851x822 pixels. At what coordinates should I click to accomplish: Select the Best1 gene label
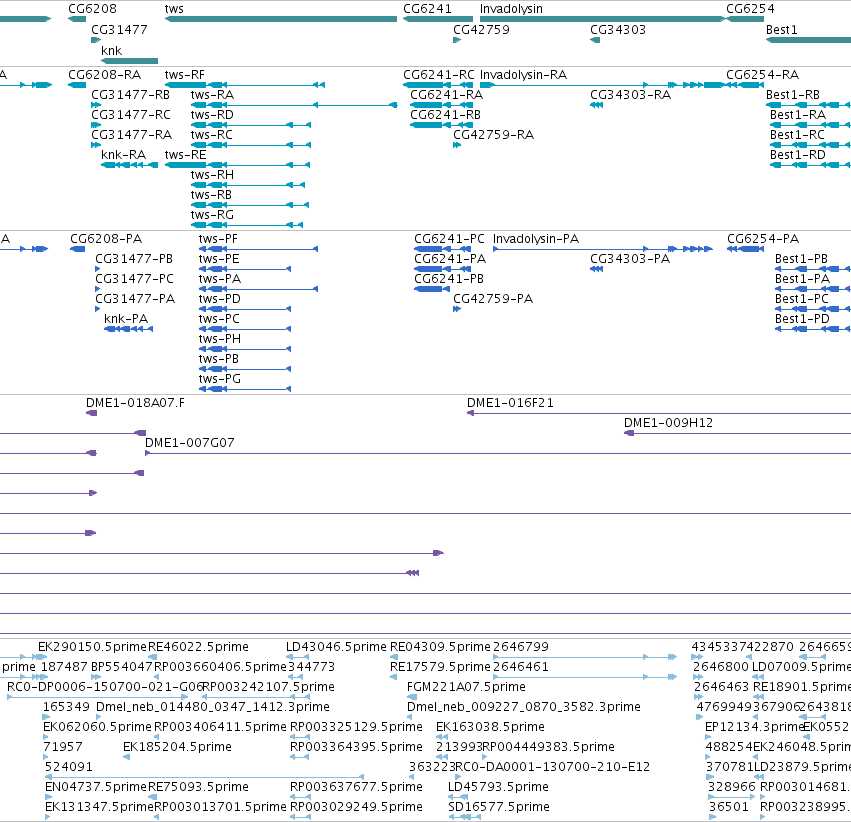(782, 30)
